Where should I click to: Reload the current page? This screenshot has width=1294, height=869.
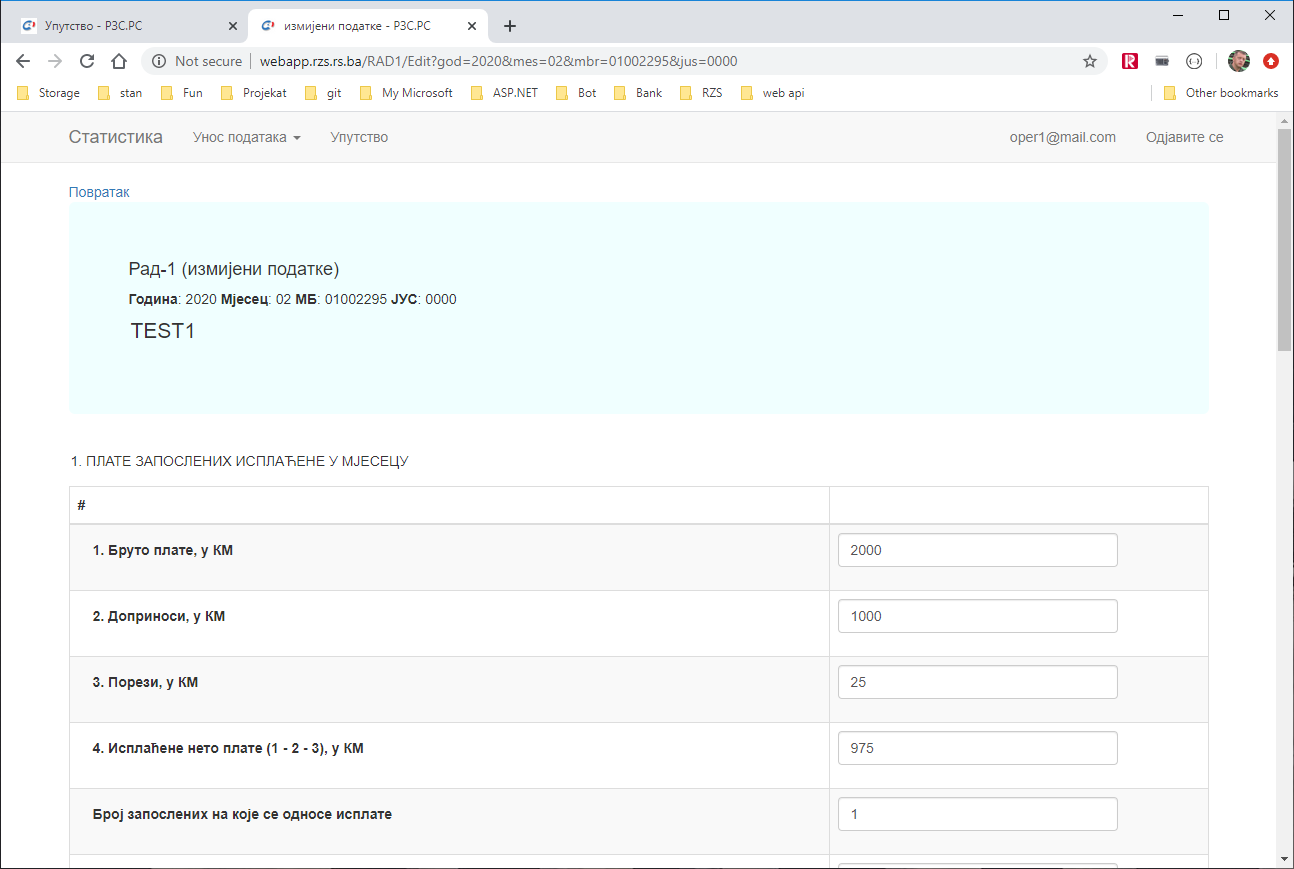pyautogui.click(x=87, y=61)
